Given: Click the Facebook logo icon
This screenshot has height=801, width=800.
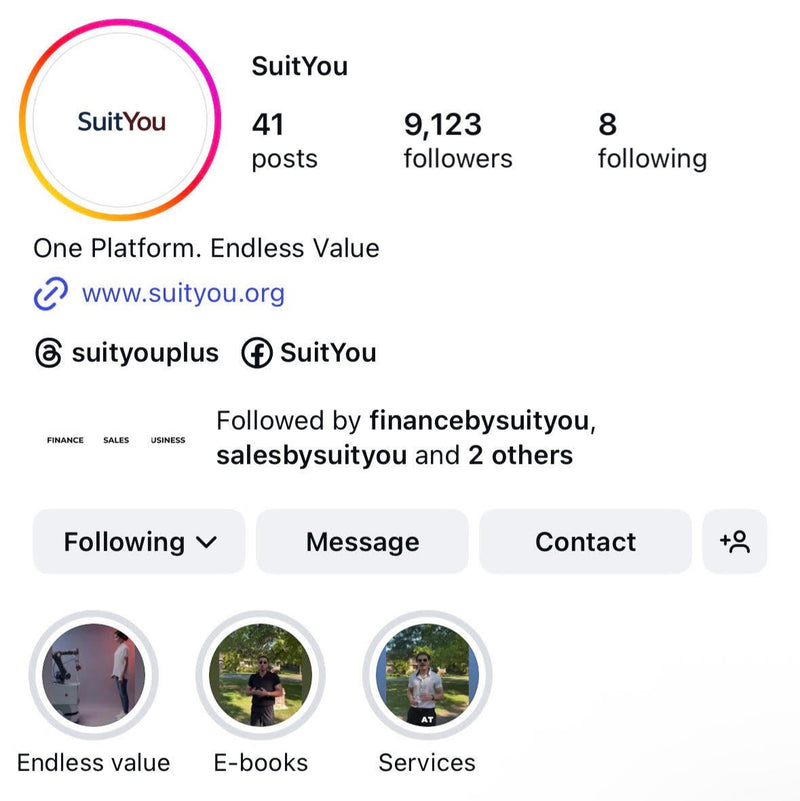Looking at the screenshot, I should (257, 353).
